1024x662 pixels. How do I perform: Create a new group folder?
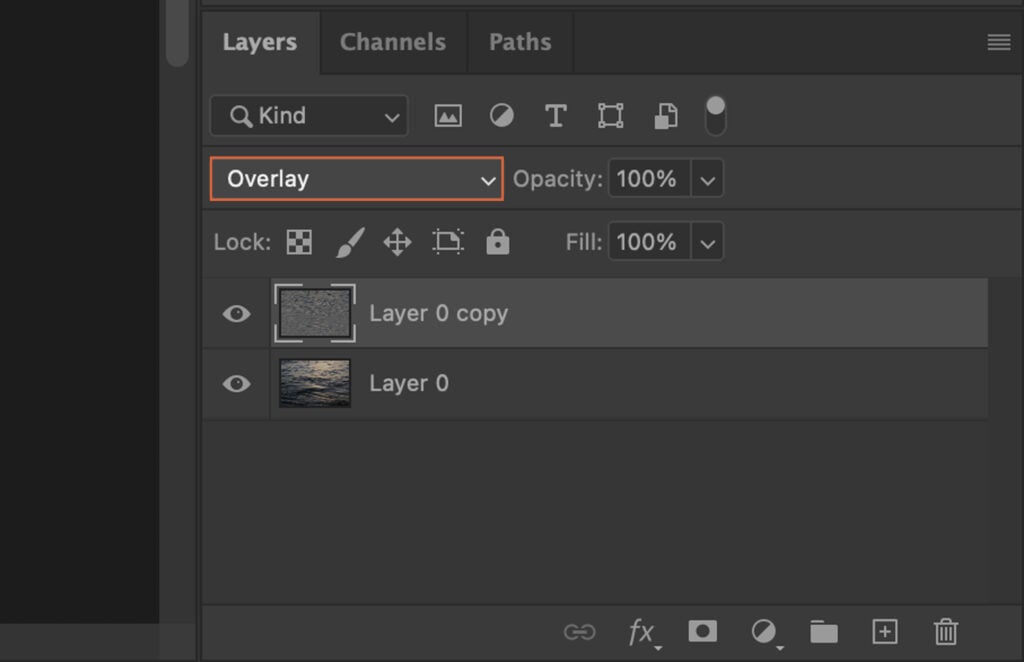(x=823, y=631)
